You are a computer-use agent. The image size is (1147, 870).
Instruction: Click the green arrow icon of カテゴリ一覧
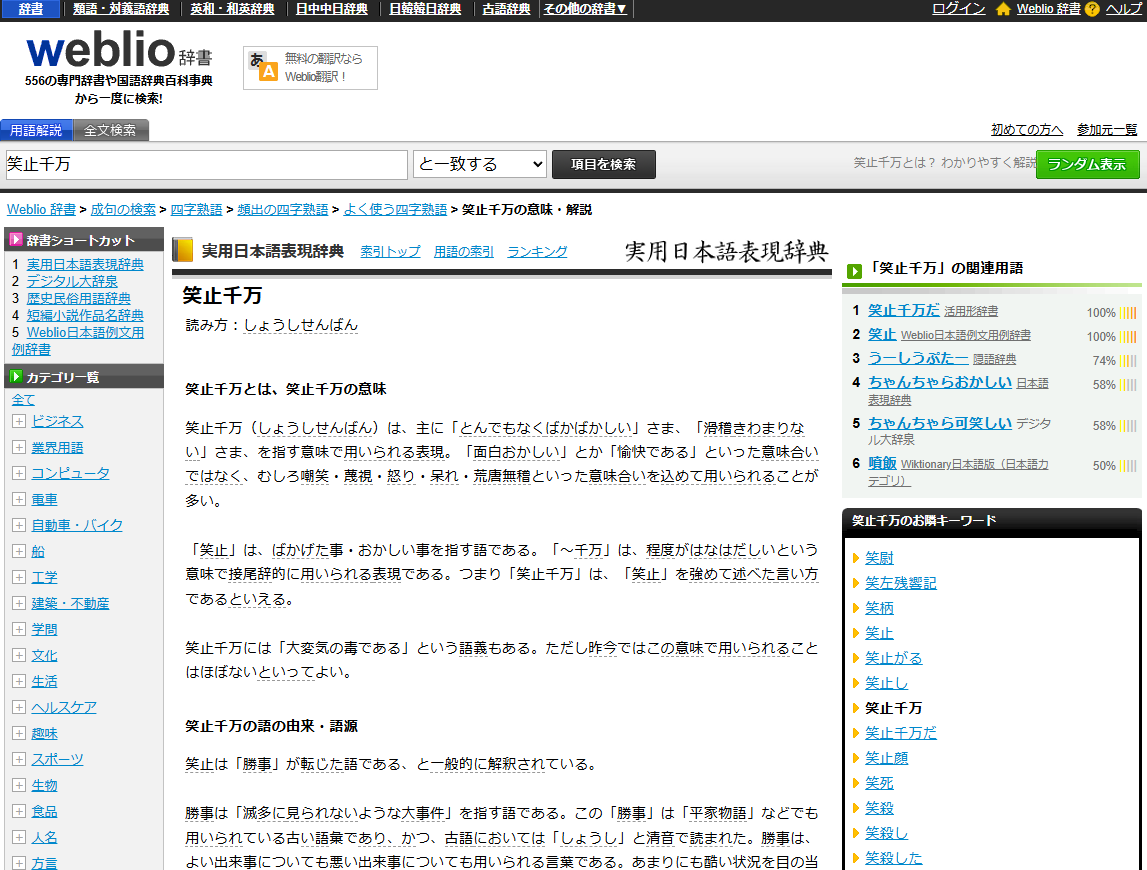tap(15, 376)
